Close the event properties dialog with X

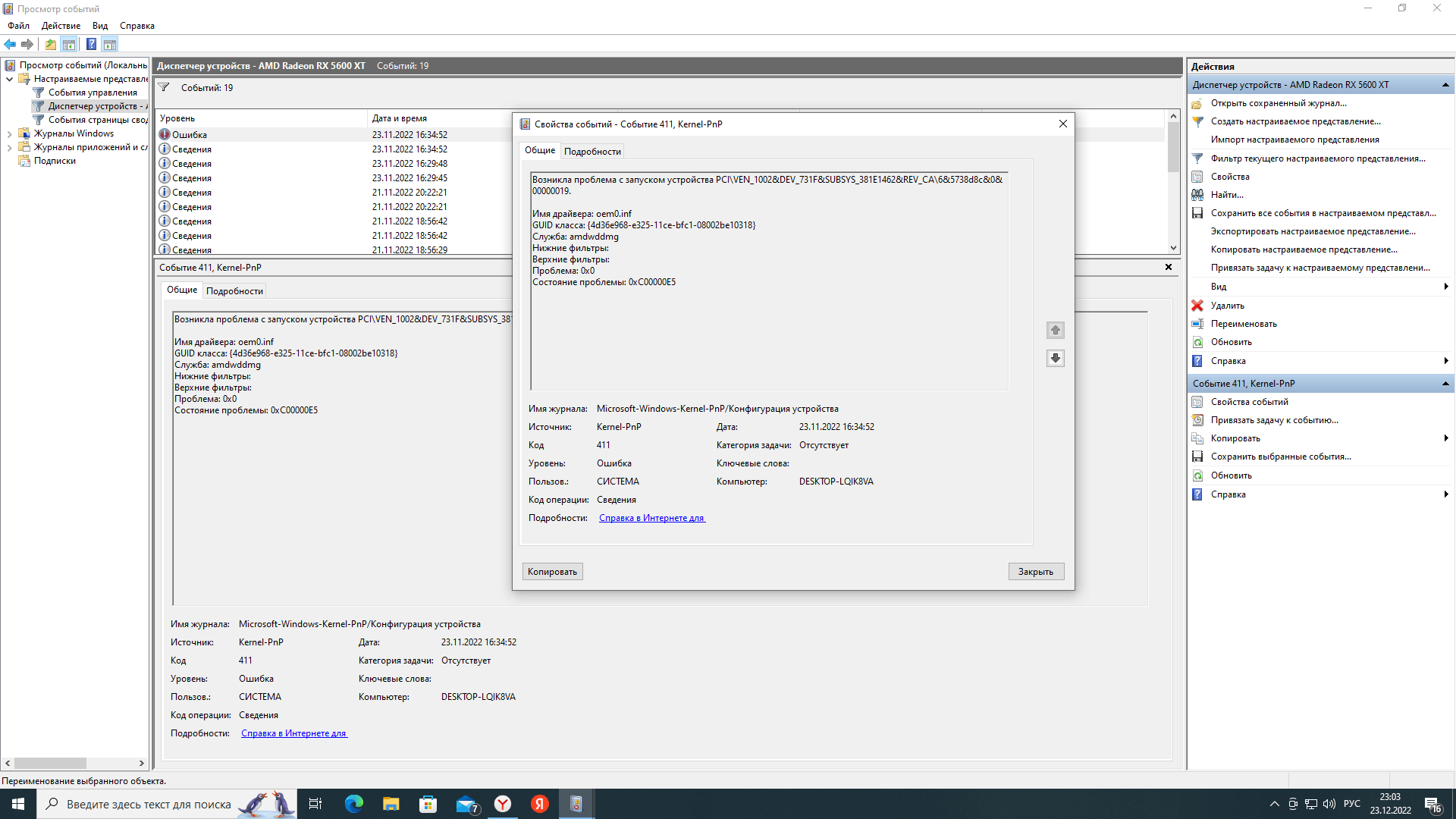point(1062,124)
